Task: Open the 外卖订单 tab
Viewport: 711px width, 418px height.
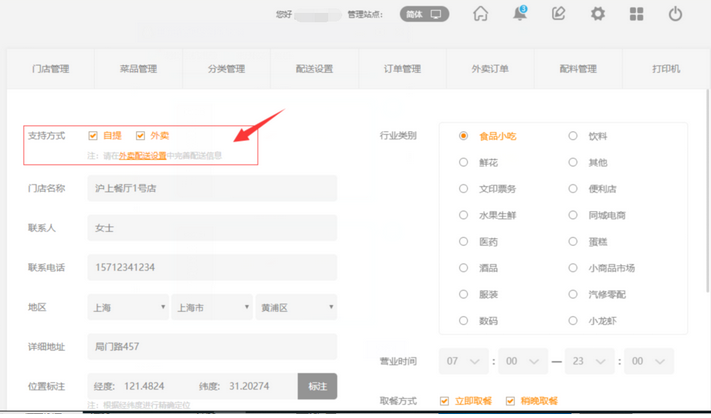Action: pyautogui.click(x=490, y=69)
